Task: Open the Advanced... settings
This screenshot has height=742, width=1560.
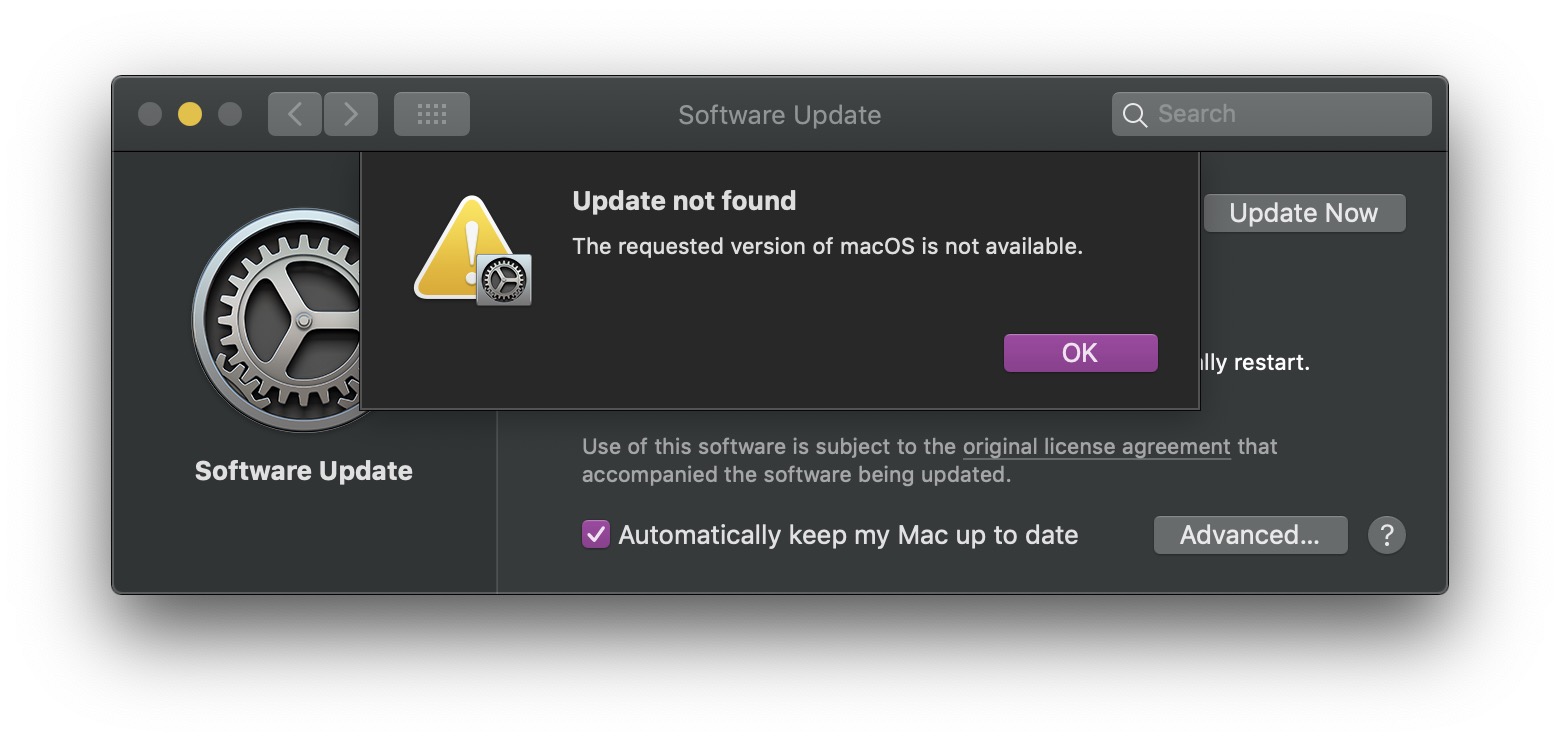Action: [1250, 535]
